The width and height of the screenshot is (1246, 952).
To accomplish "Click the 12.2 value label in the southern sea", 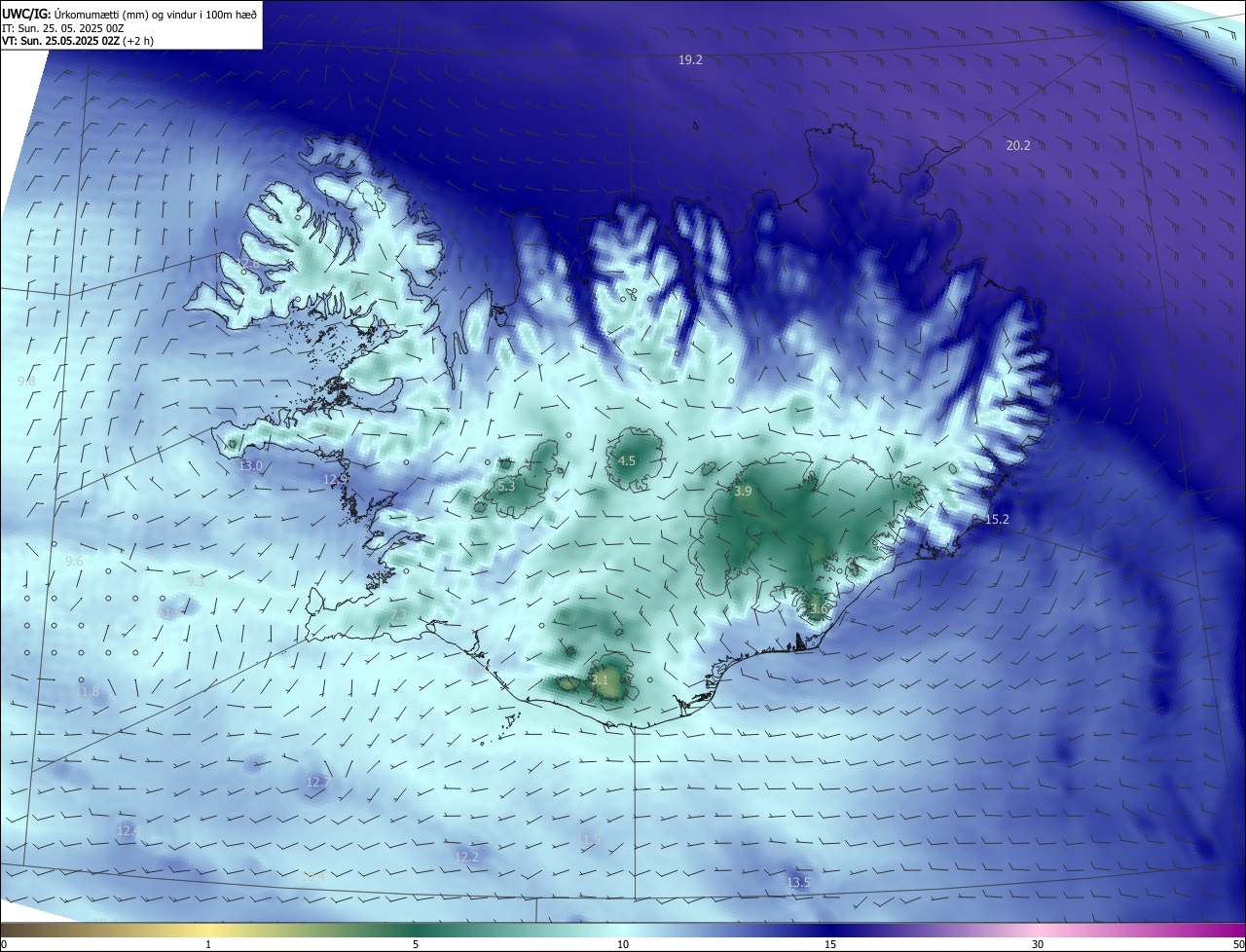I will point(466,858).
